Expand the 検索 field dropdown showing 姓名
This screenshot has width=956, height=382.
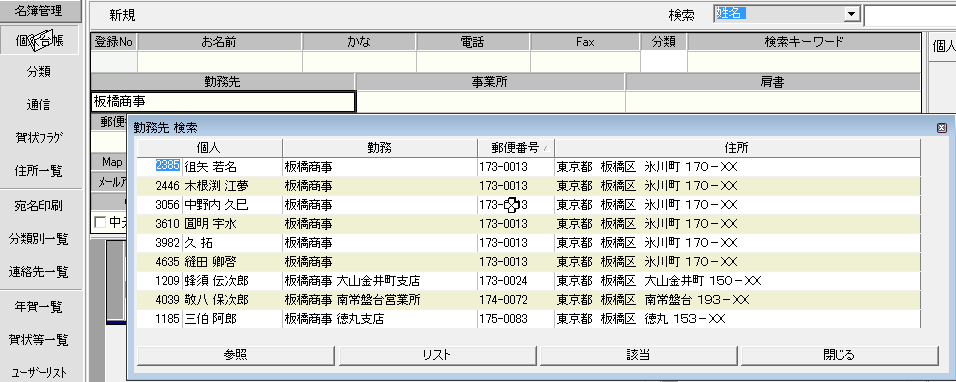(852, 15)
